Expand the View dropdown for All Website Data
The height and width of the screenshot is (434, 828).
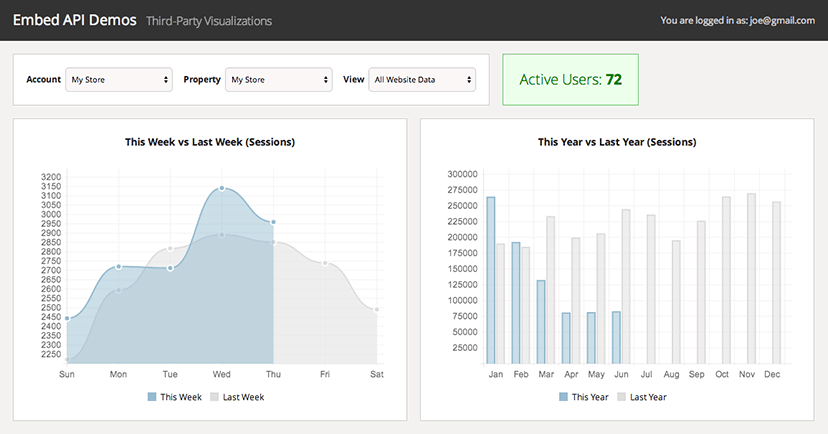421,79
